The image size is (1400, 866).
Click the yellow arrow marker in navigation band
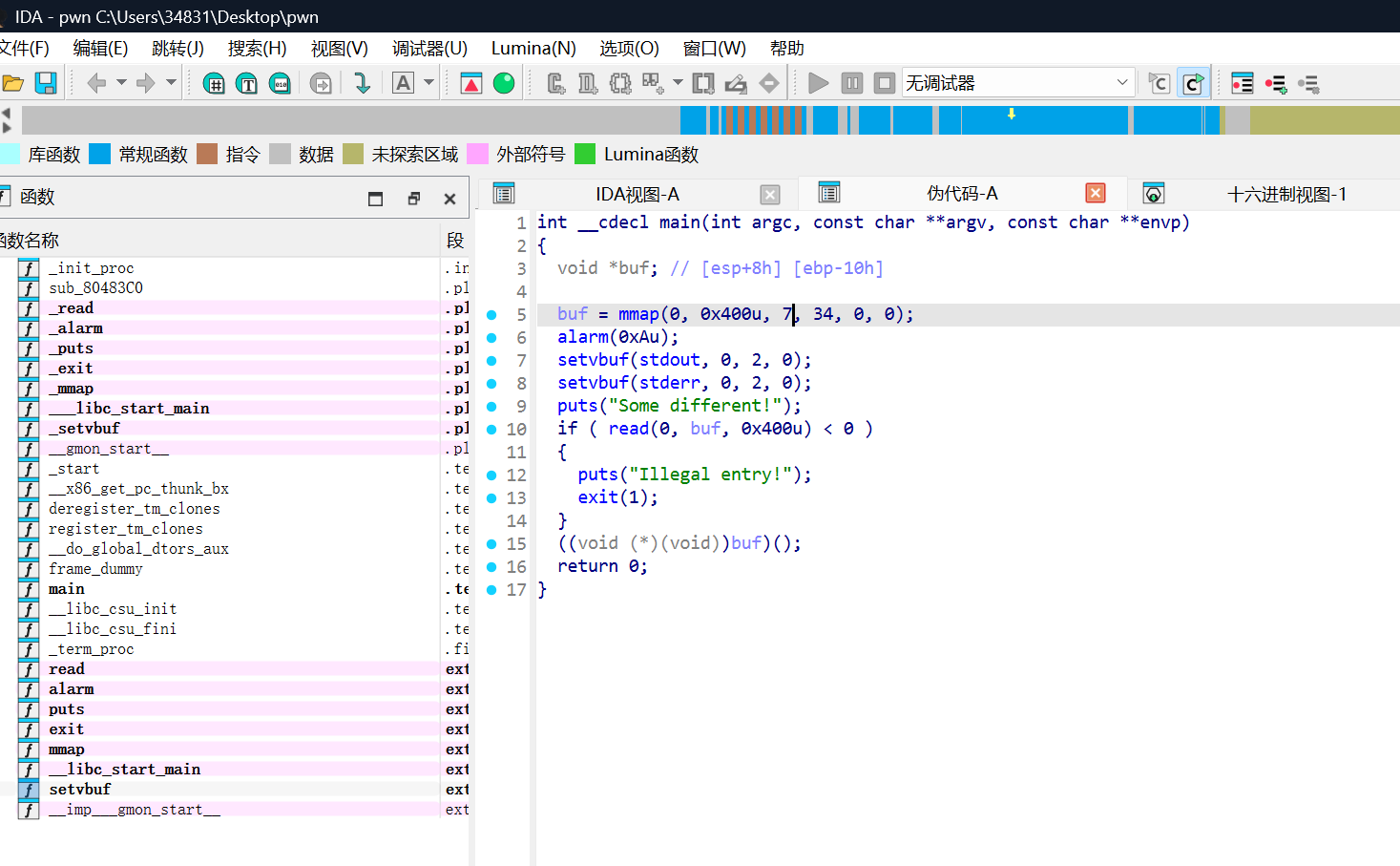[1012, 114]
